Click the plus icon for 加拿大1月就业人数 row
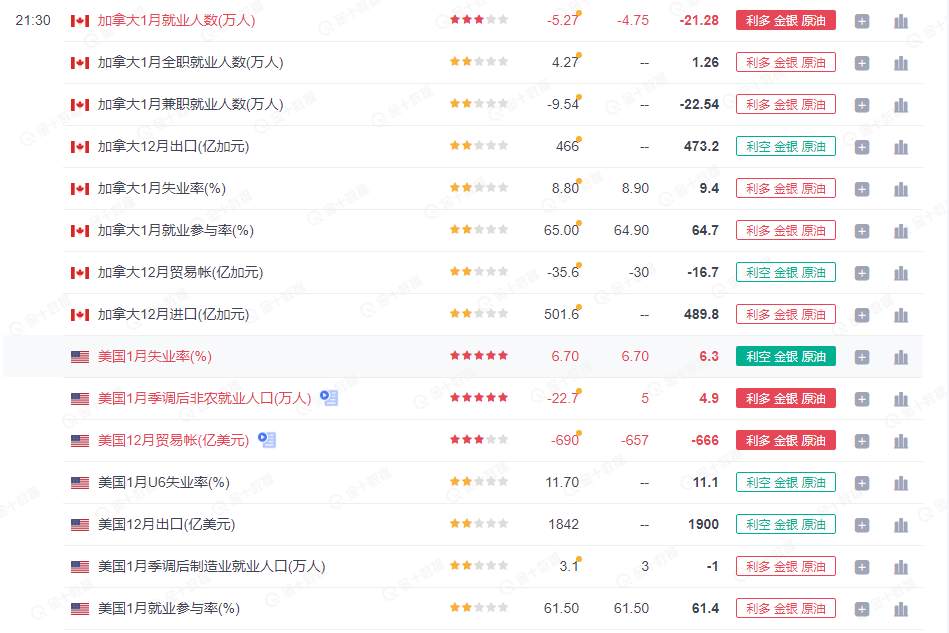 (x=862, y=21)
